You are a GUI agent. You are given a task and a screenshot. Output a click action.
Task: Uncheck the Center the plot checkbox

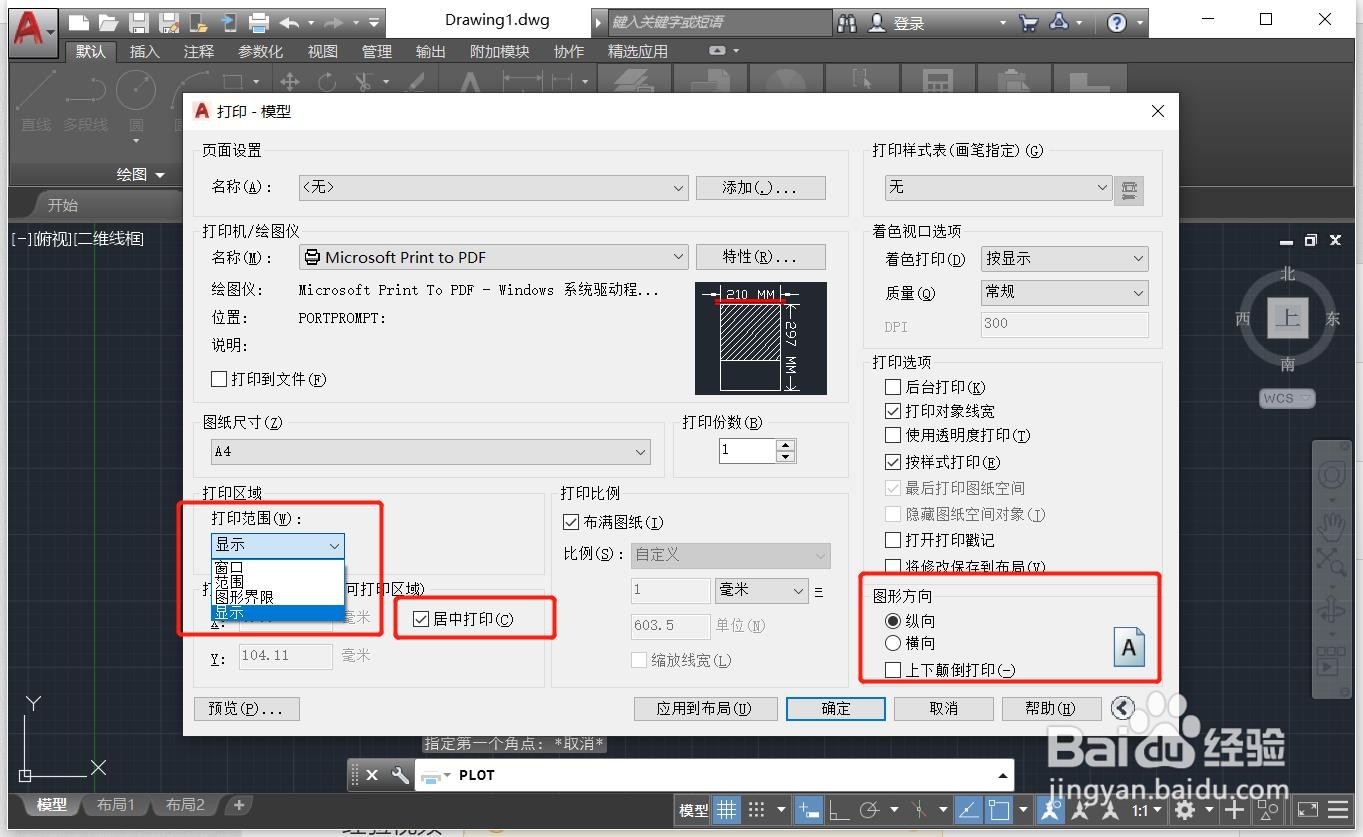pos(421,619)
